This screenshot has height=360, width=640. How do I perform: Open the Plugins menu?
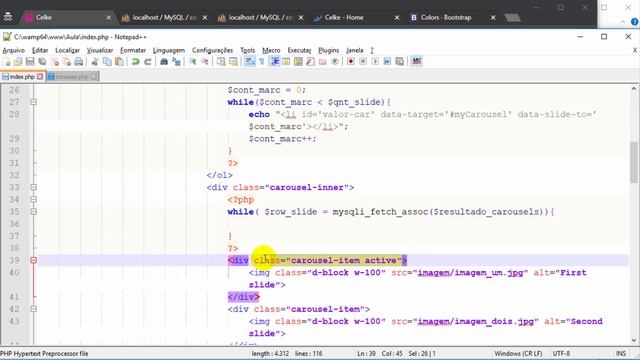(329, 50)
